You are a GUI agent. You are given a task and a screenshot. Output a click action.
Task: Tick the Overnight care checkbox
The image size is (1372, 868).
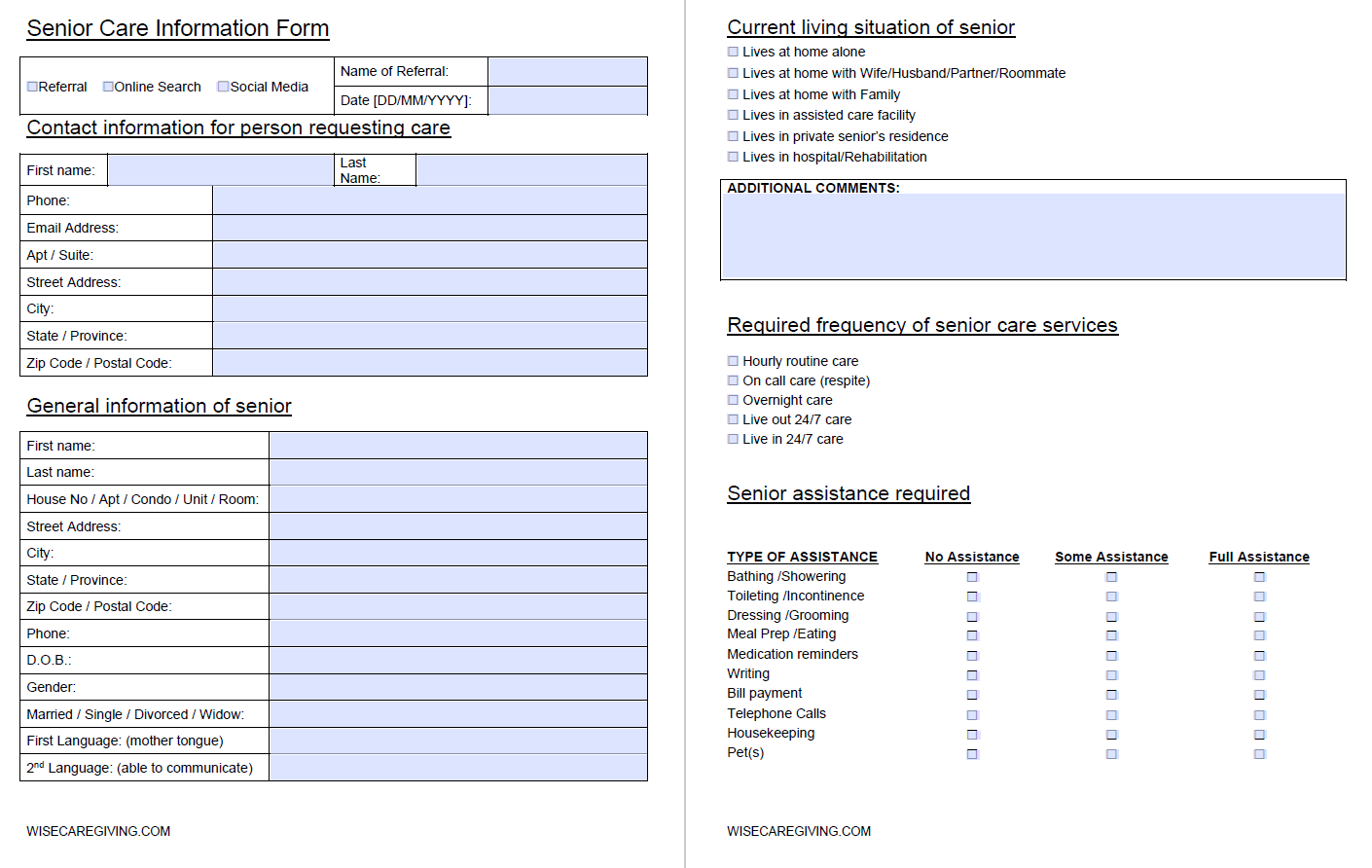click(x=734, y=400)
